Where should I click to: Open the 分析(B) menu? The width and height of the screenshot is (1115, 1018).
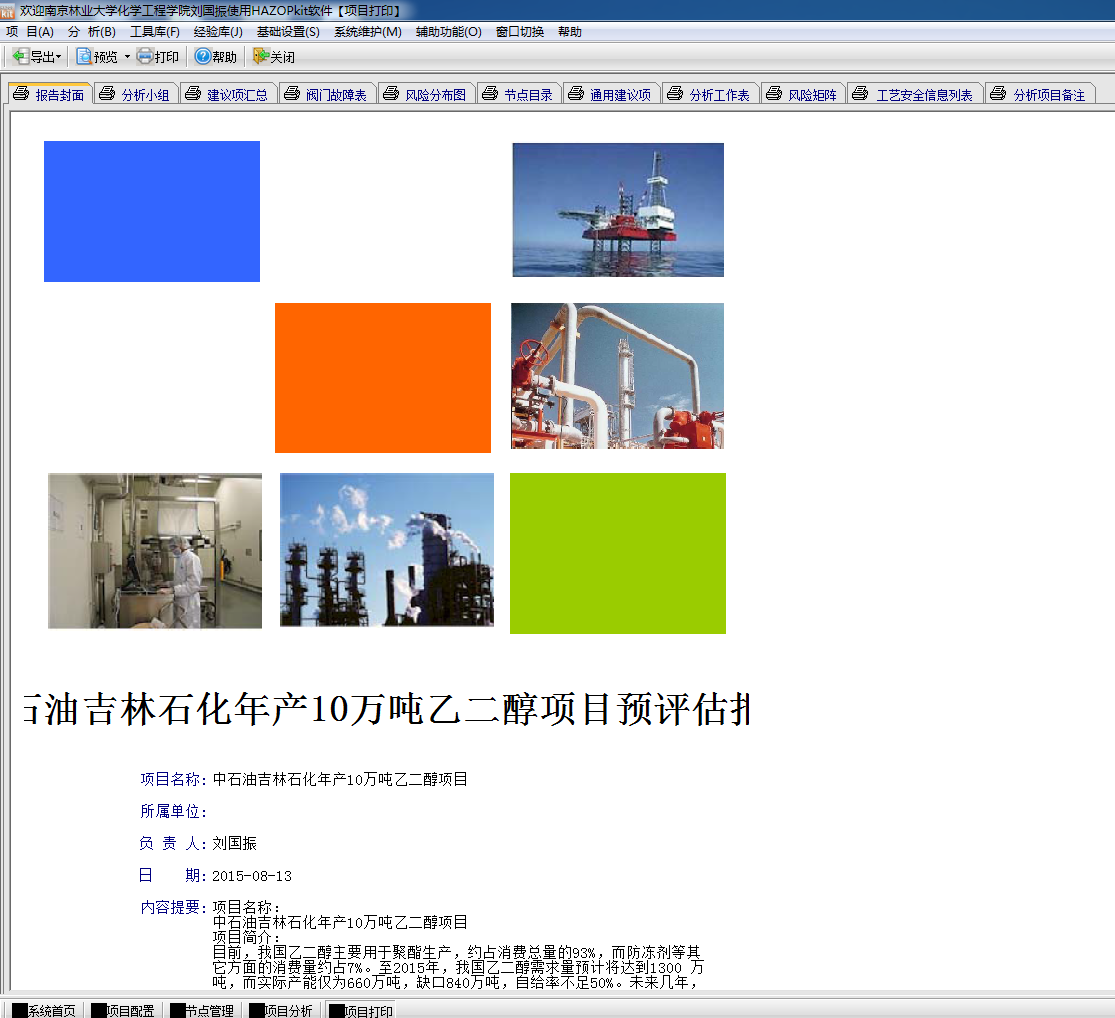92,31
